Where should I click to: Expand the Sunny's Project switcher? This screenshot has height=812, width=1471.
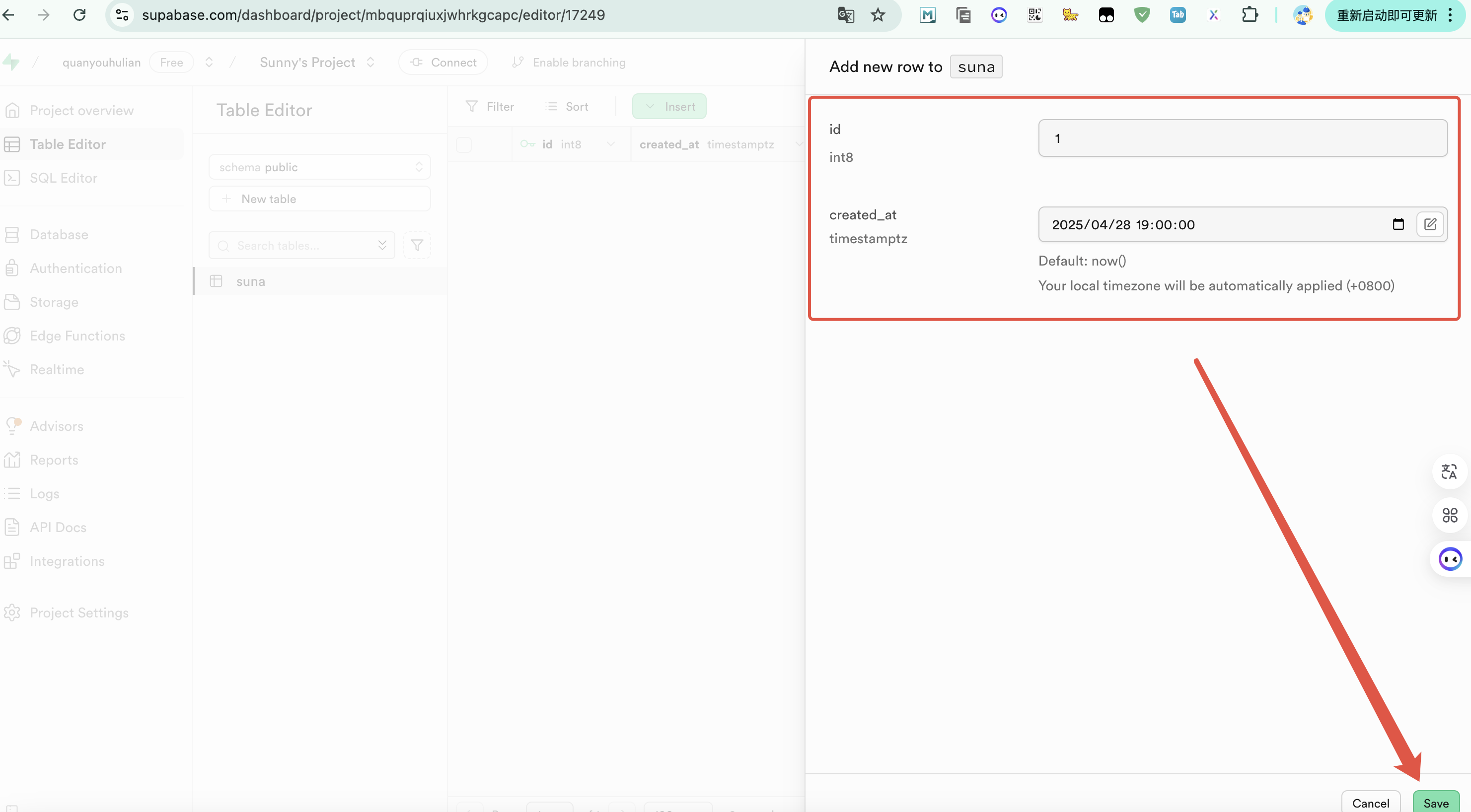(370, 62)
